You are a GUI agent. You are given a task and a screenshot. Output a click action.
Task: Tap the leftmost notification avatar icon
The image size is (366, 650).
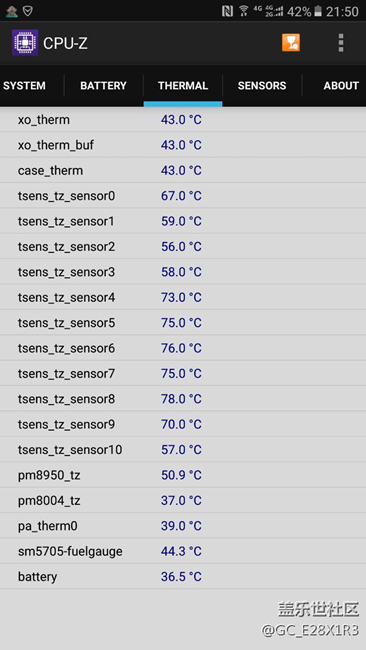(x=11, y=12)
